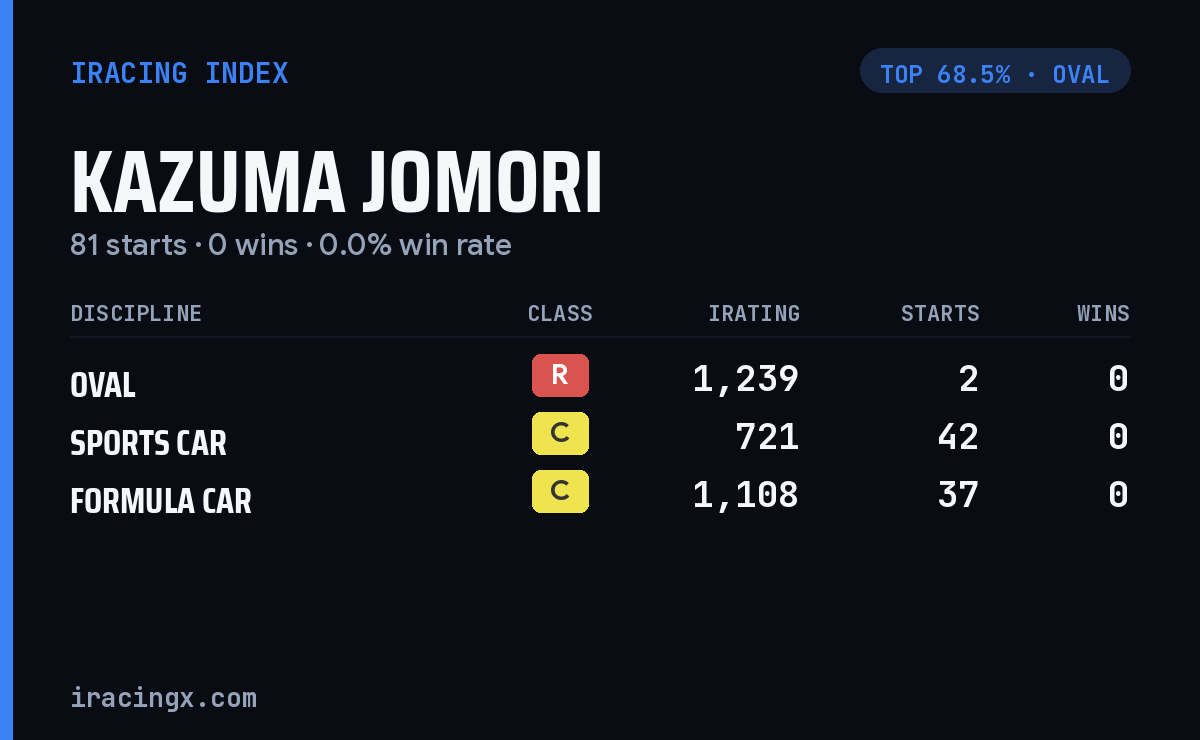Click the 1,108 iRating for Formula Car
This screenshot has height=740, width=1200.
click(746, 496)
